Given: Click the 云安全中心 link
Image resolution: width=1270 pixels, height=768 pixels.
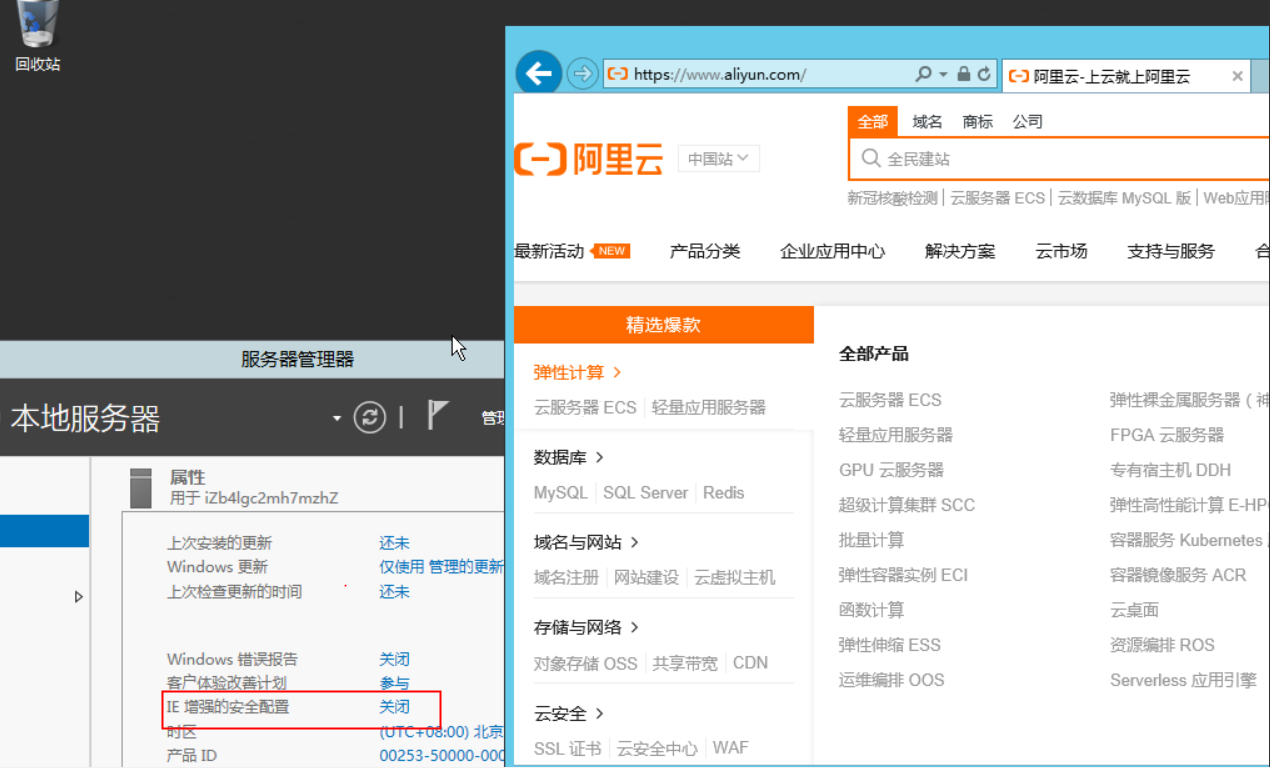Looking at the screenshot, I should (657, 748).
